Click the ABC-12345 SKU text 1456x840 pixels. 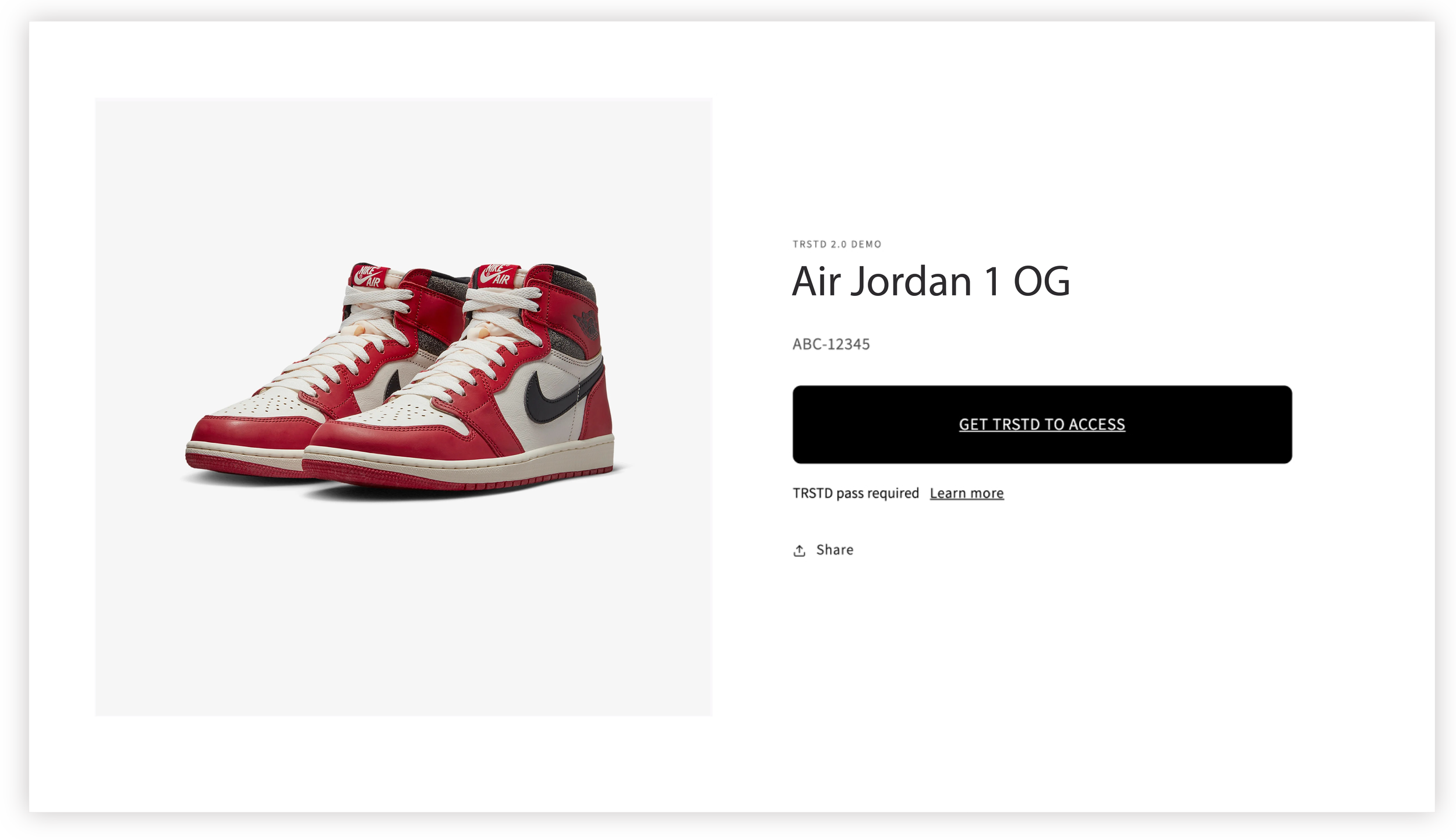pos(831,344)
